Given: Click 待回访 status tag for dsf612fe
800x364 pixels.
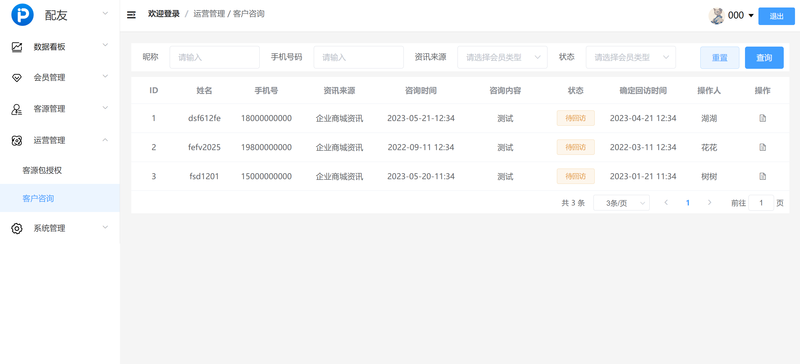Looking at the screenshot, I should 576,118.
